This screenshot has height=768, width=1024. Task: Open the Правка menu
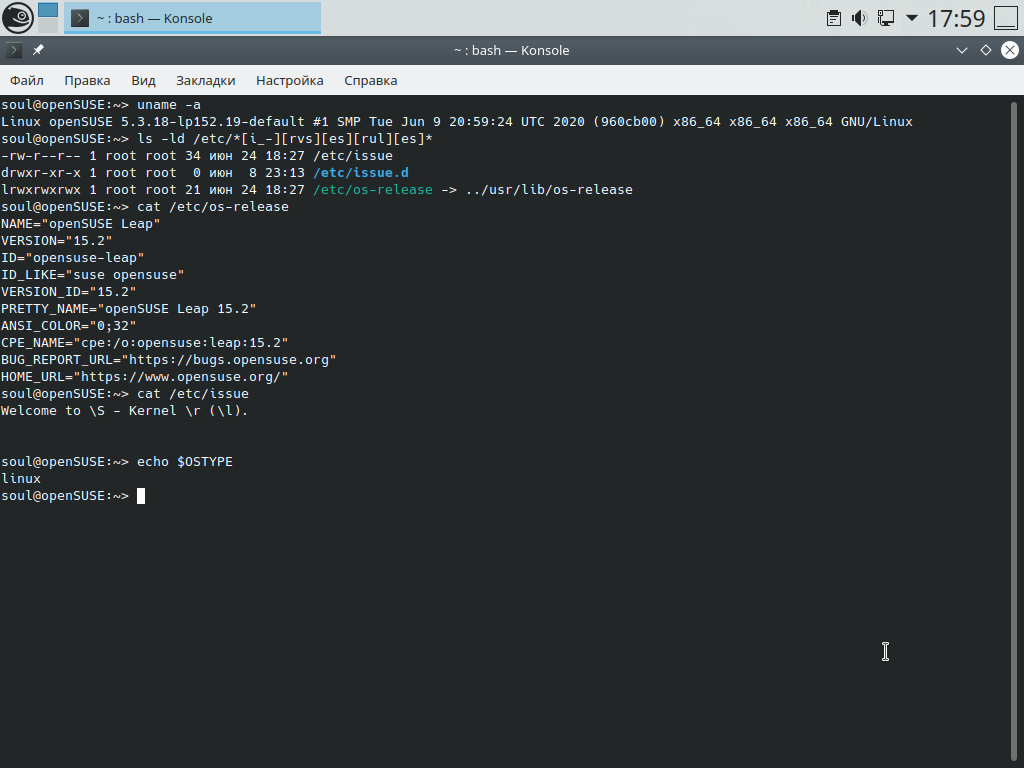click(87, 80)
